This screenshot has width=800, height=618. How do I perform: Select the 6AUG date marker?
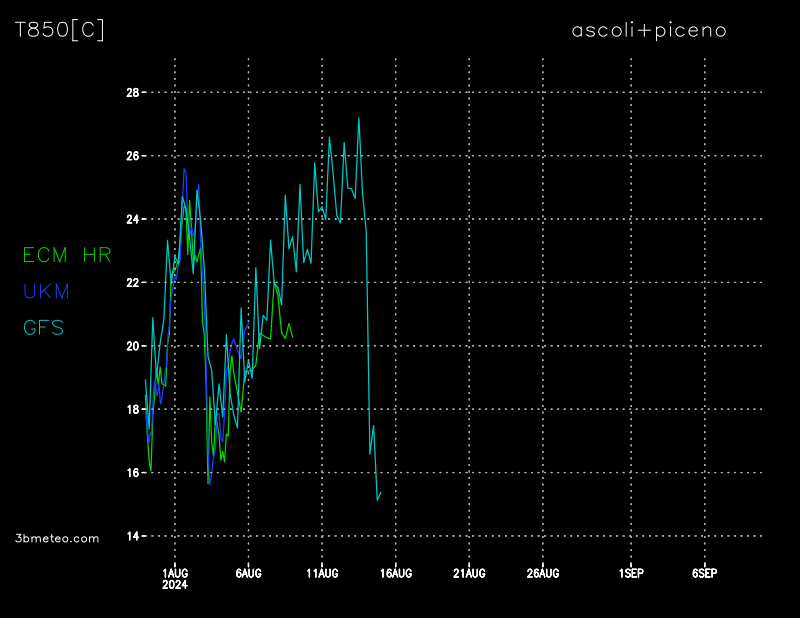point(248,573)
